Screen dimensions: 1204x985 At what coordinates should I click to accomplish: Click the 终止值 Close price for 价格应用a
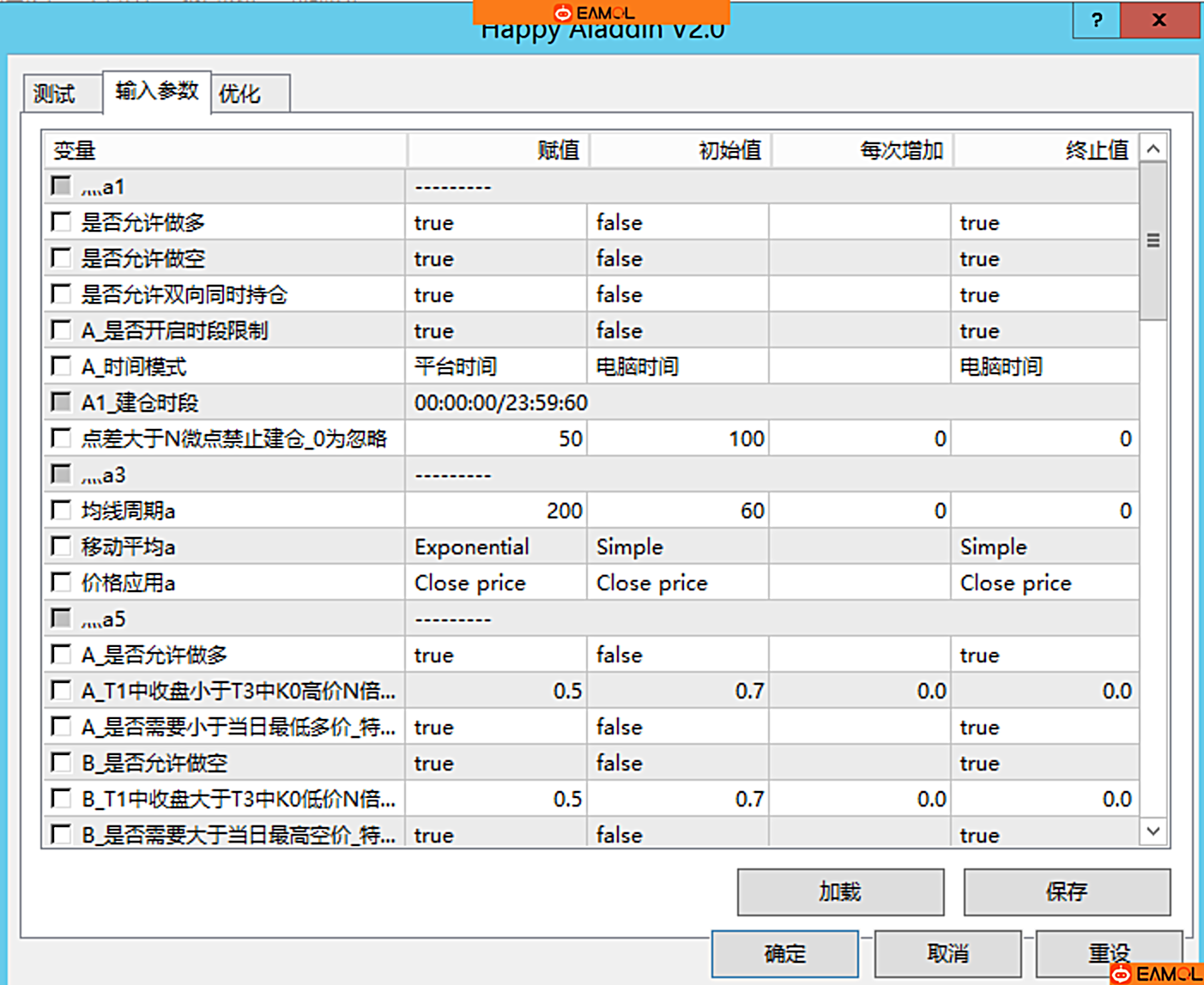[x=1044, y=583]
